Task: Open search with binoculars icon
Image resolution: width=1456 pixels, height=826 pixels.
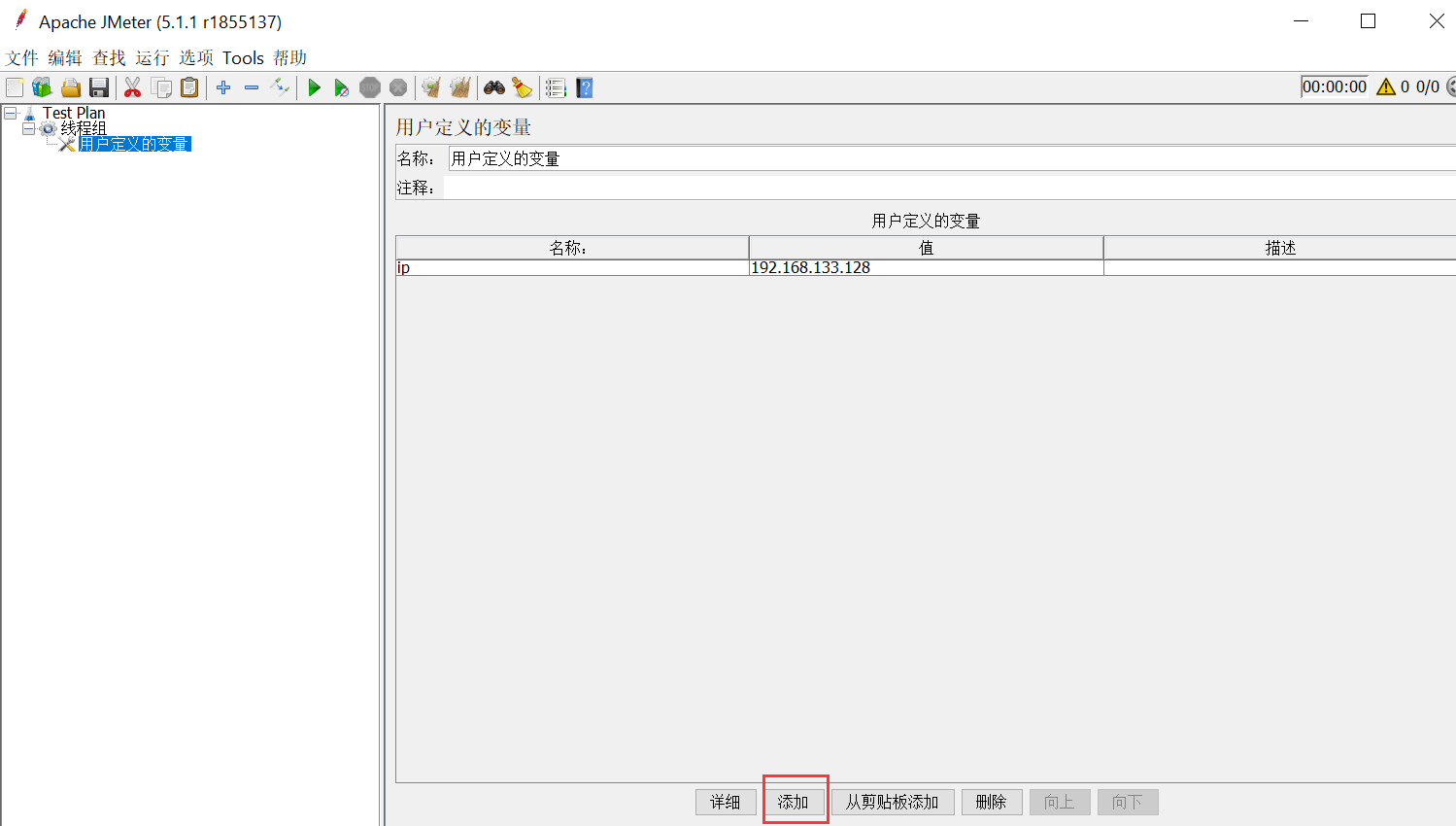Action: pyautogui.click(x=494, y=87)
